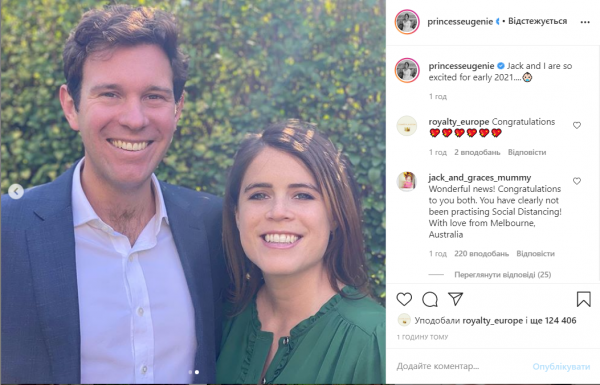This screenshot has height=385, width=600.
Task: Select the first carousel dot indicator
Action: (190, 372)
